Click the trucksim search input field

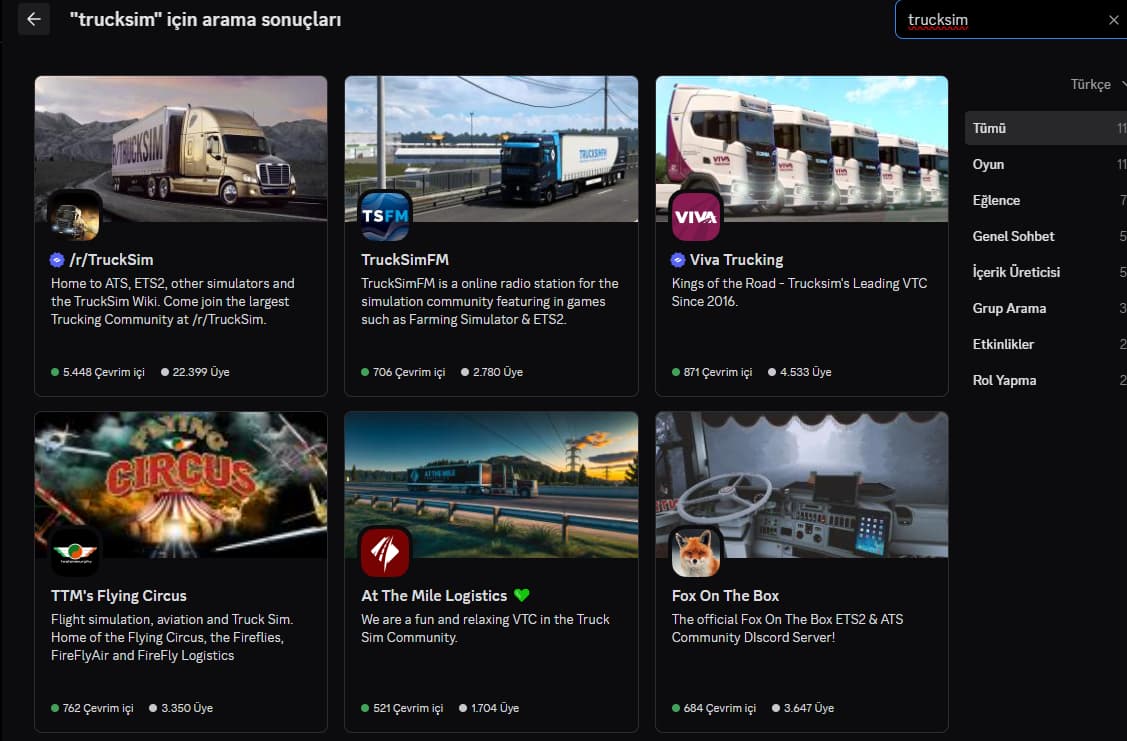(x=1000, y=20)
